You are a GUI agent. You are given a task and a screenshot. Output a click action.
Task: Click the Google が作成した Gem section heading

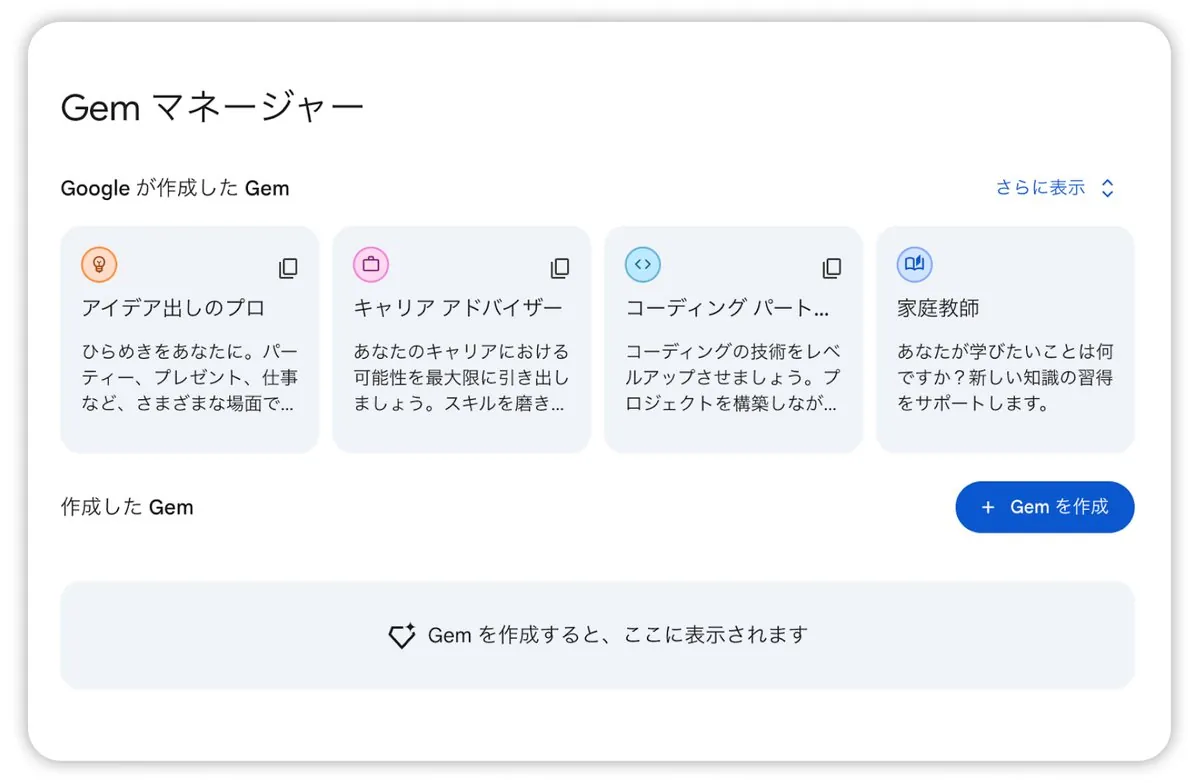(175, 188)
